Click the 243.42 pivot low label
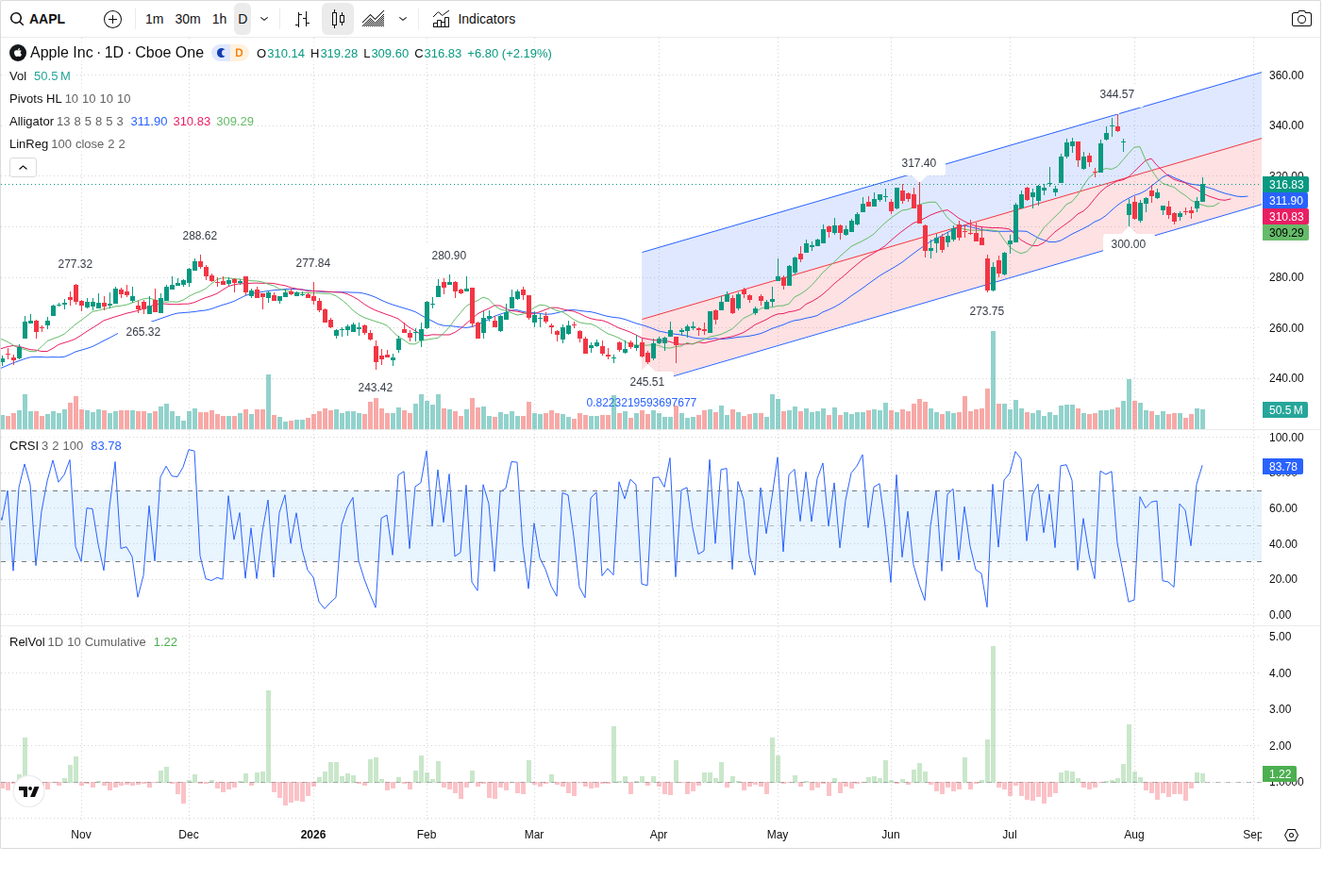This screenshot has height=896, width=1340. (x=376, y=388)
